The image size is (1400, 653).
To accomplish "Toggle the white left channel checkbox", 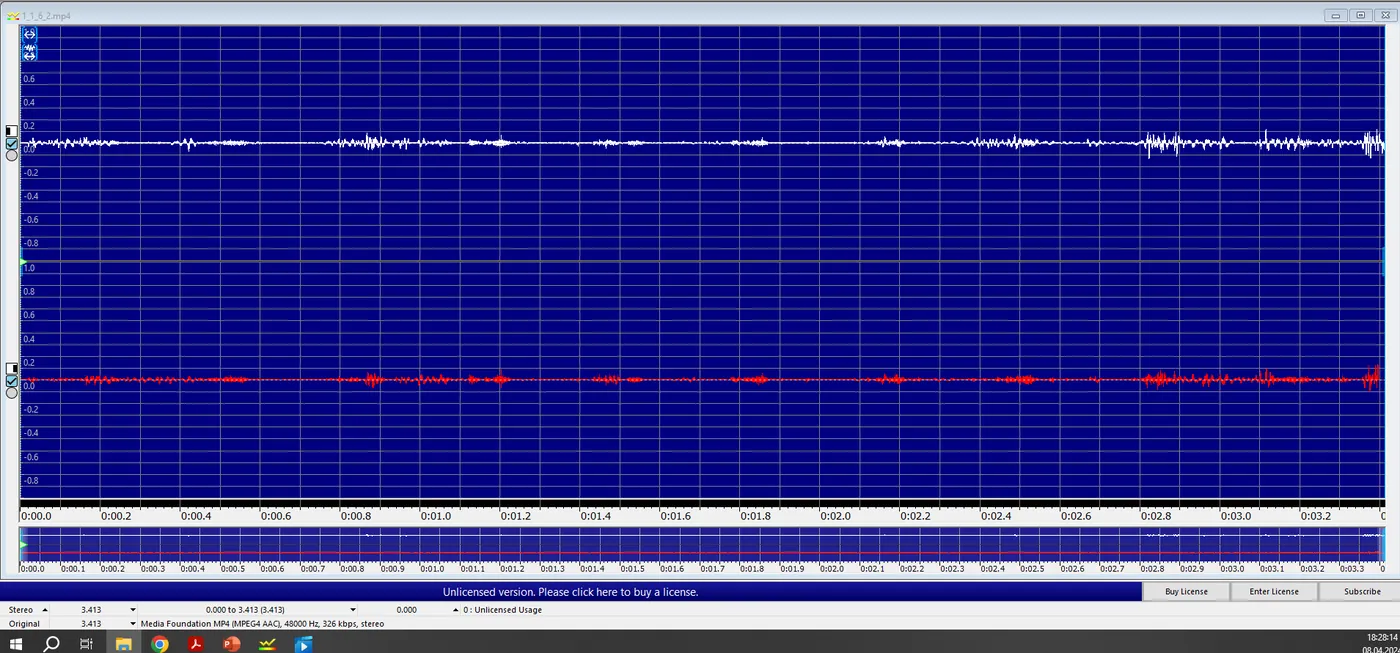I will tap(12, 143).
